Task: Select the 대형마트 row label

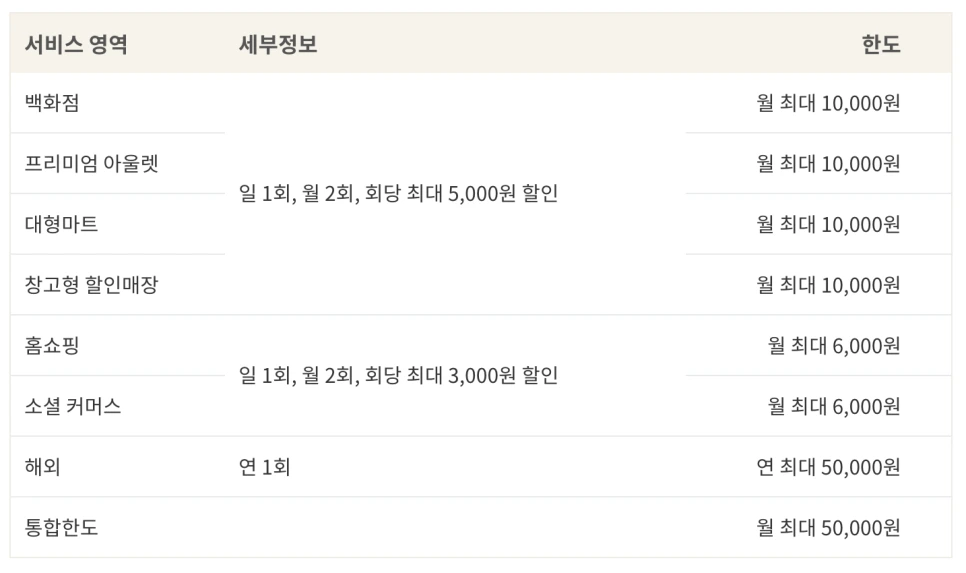Action: tap(62, 224)
